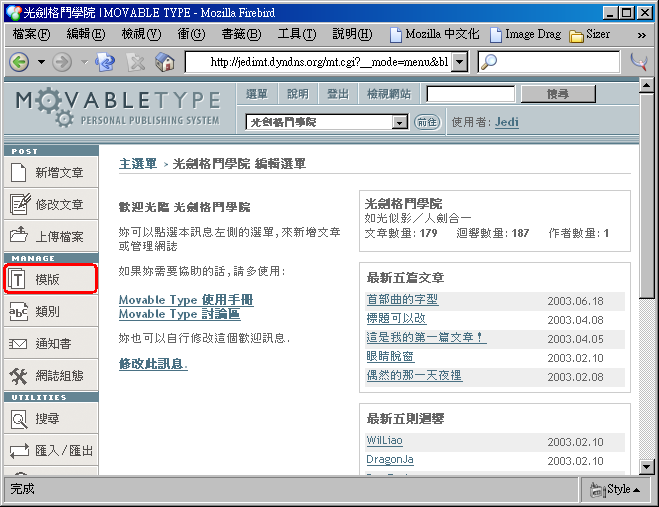Viewport: 659px width, 507px height.
Task: Open 模版 (templates) sidebar icon
Action: 17,279
